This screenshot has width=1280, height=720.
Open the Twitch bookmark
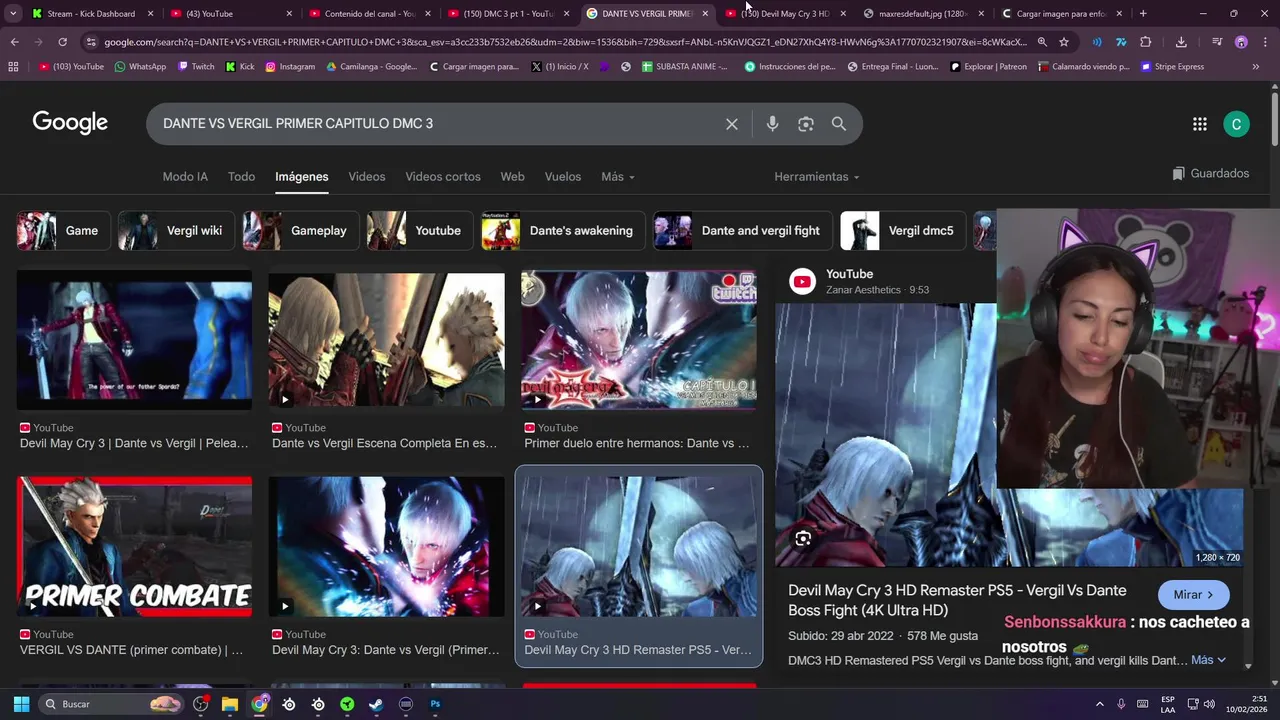click(196, 66)
